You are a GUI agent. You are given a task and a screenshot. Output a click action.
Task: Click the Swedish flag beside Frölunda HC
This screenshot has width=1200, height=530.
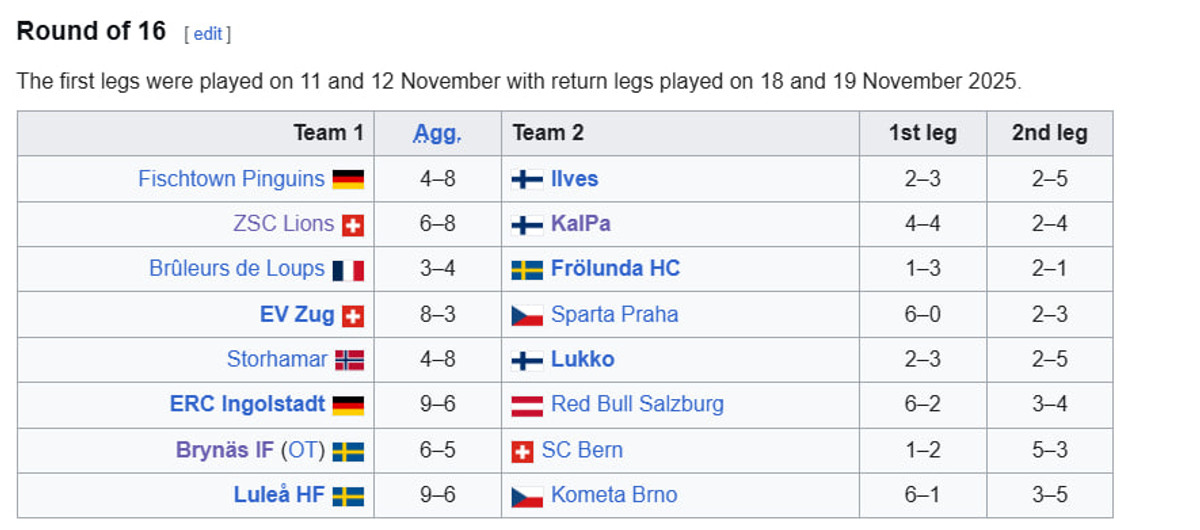coord(527,270)
